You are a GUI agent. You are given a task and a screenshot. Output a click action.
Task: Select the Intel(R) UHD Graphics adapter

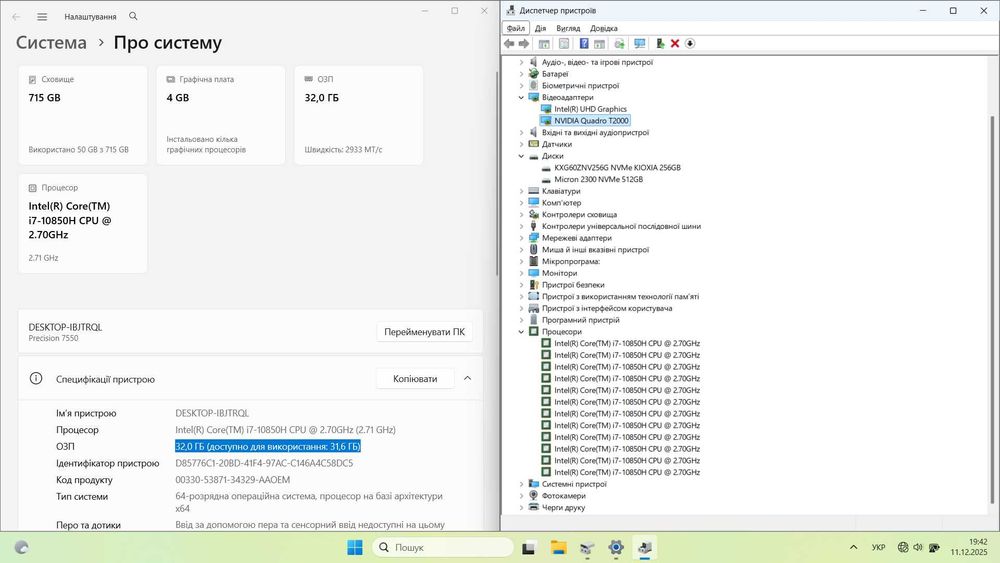point(590,109)
